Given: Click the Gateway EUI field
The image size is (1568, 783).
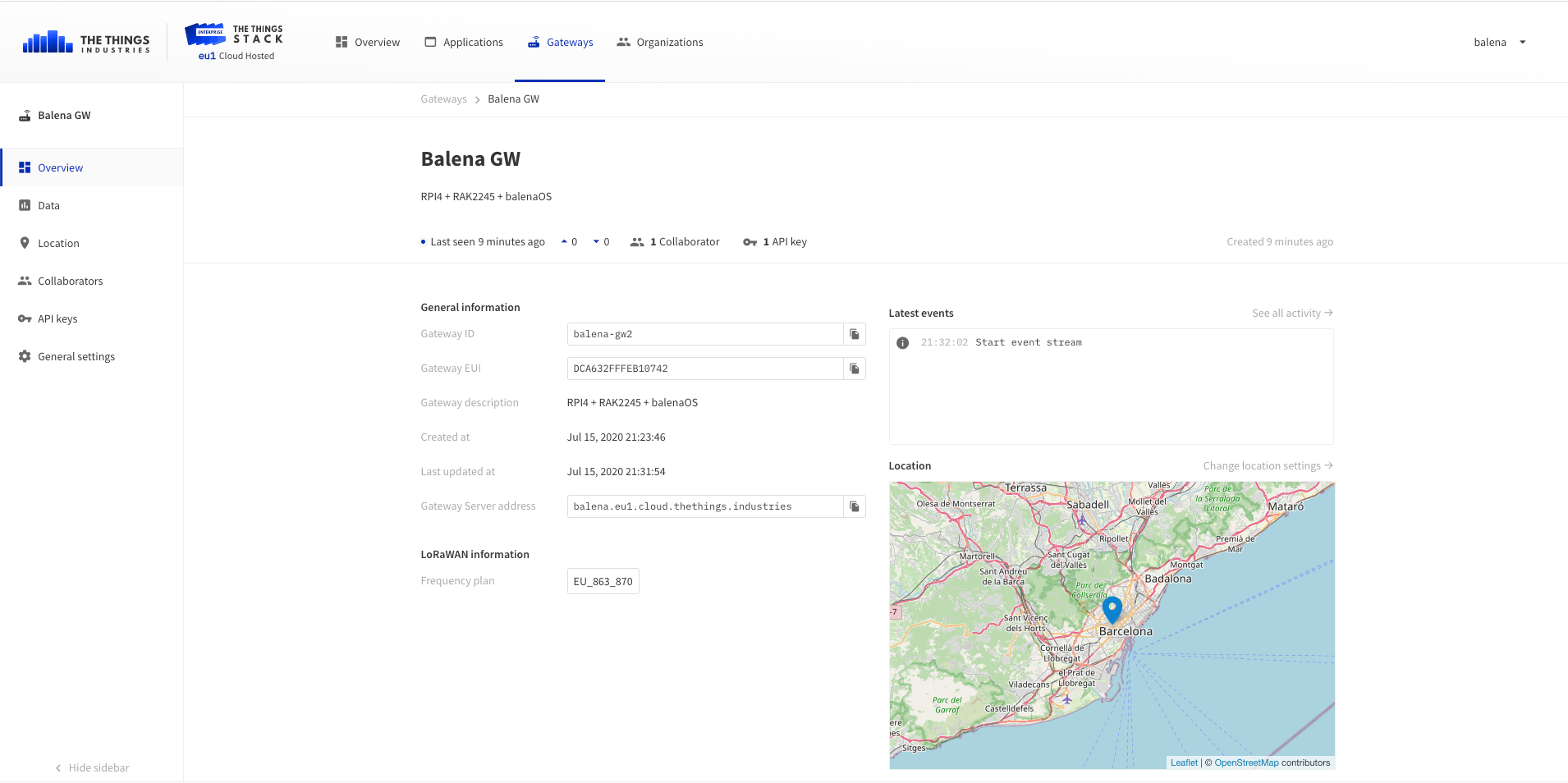Looking at the screenshot, I should (704, 369).
